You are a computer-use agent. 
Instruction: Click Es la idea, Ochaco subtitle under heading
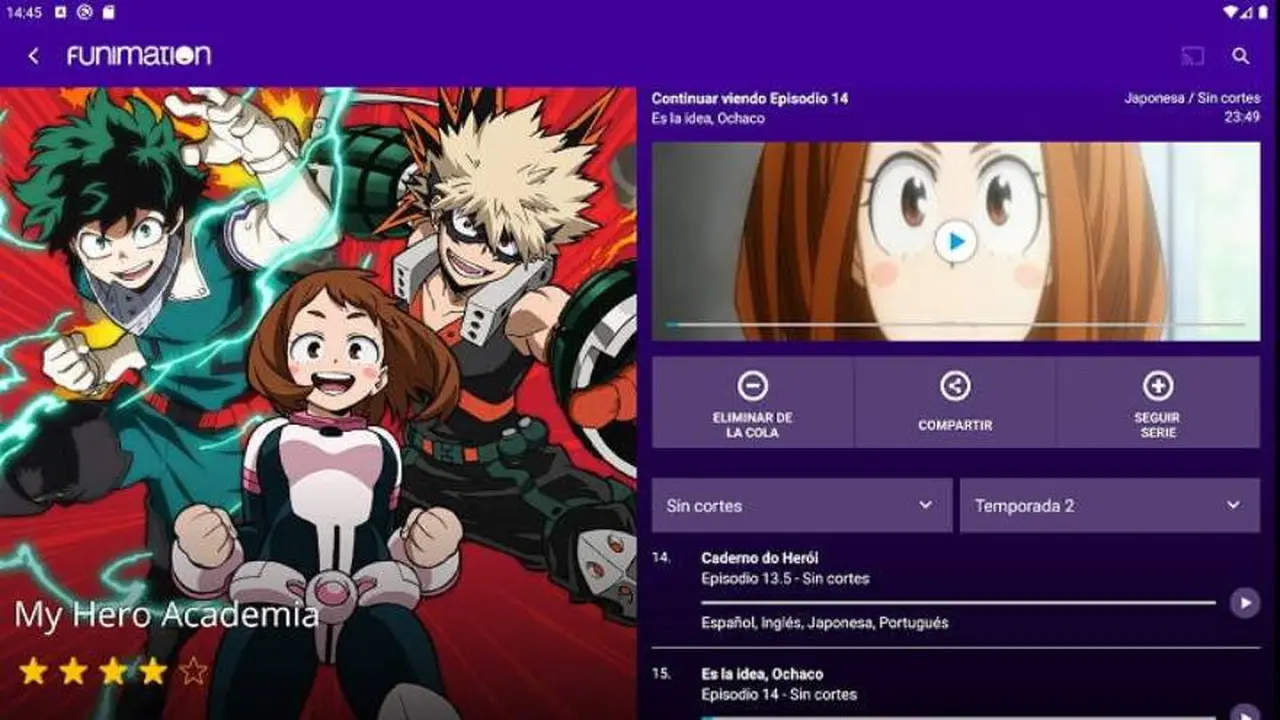tap(708, 118)
